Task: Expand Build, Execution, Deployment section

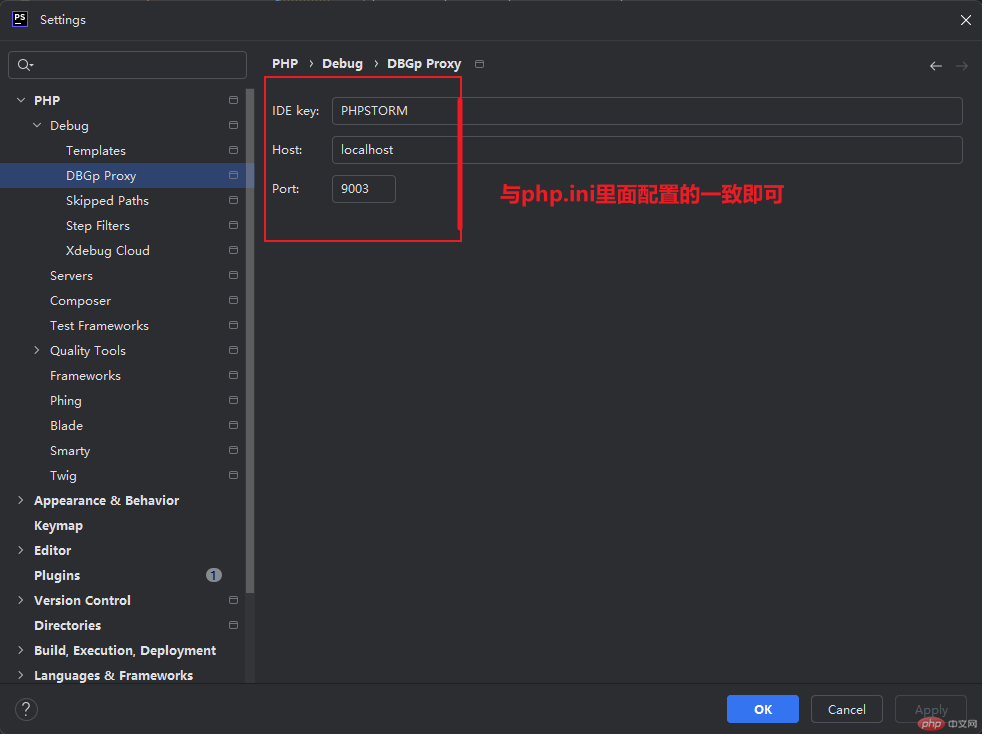Action: pos(21,650)
